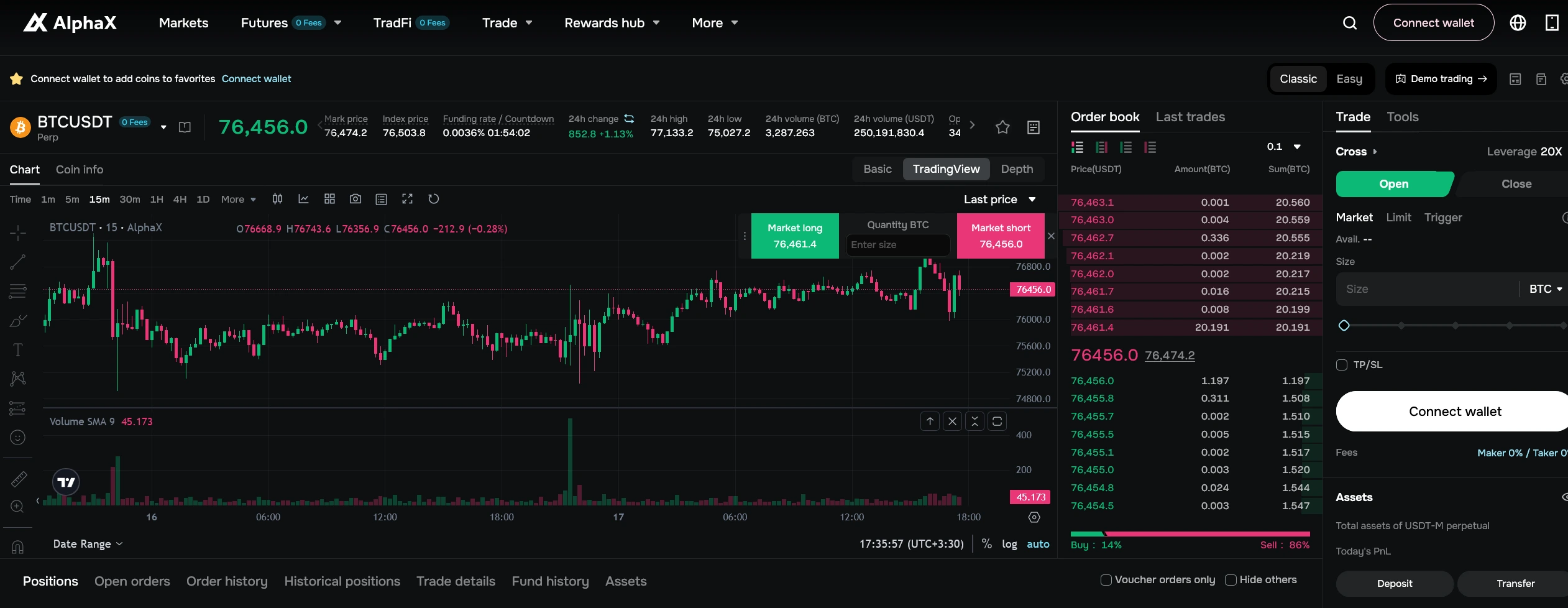This screenshot has width=1568, height=608.
Task: Change the order book 0.1 precision
Action: [x=1283, y=147]
